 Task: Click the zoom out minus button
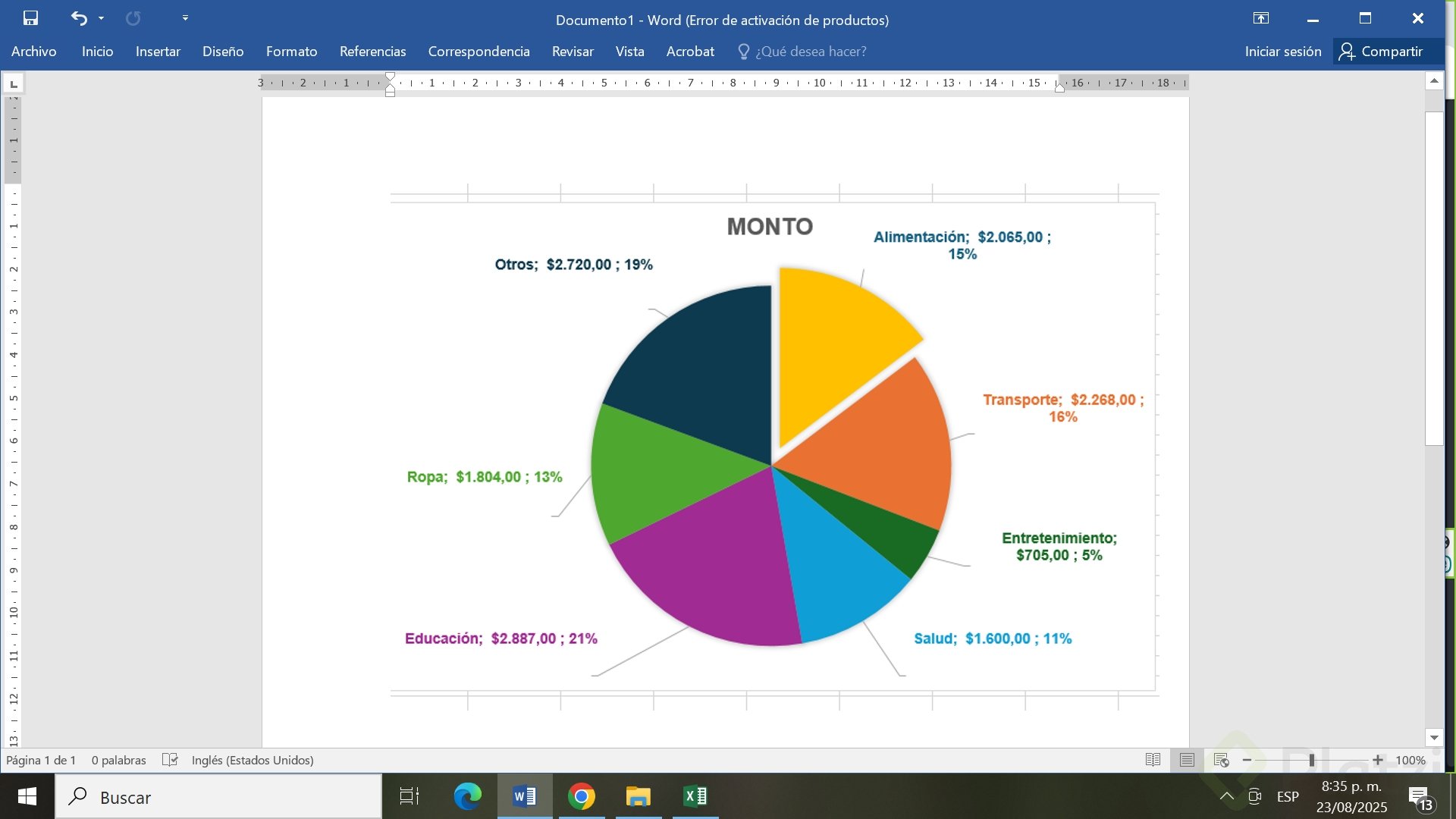(1247, 760)
